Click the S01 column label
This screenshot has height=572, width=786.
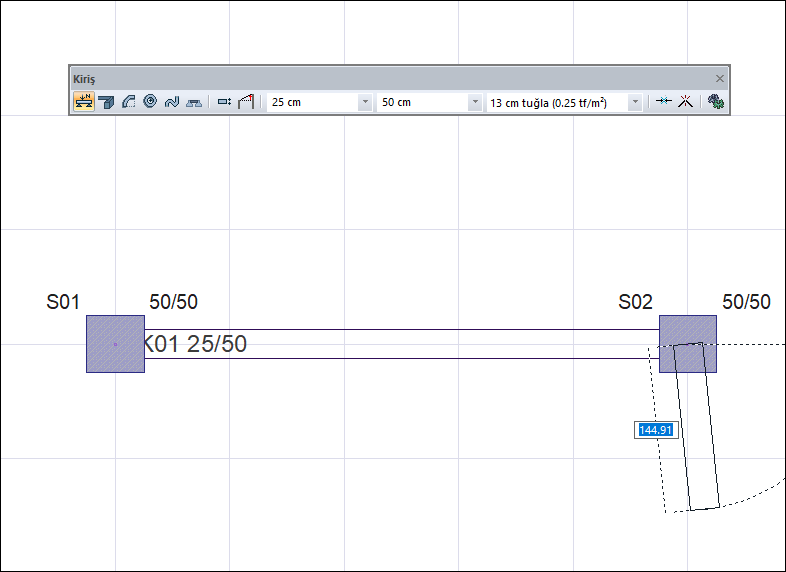point(63,302)
